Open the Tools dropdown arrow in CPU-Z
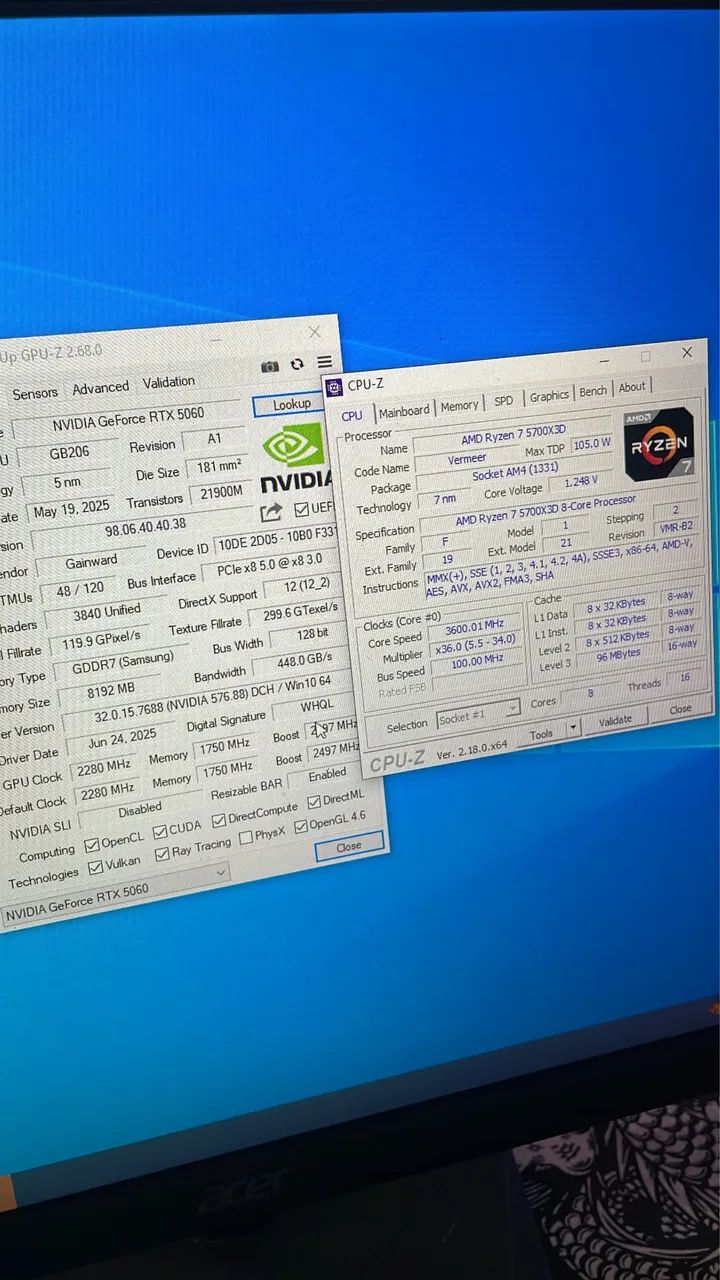The height and width of the screenshot is (1280, 720). [573, 729]
